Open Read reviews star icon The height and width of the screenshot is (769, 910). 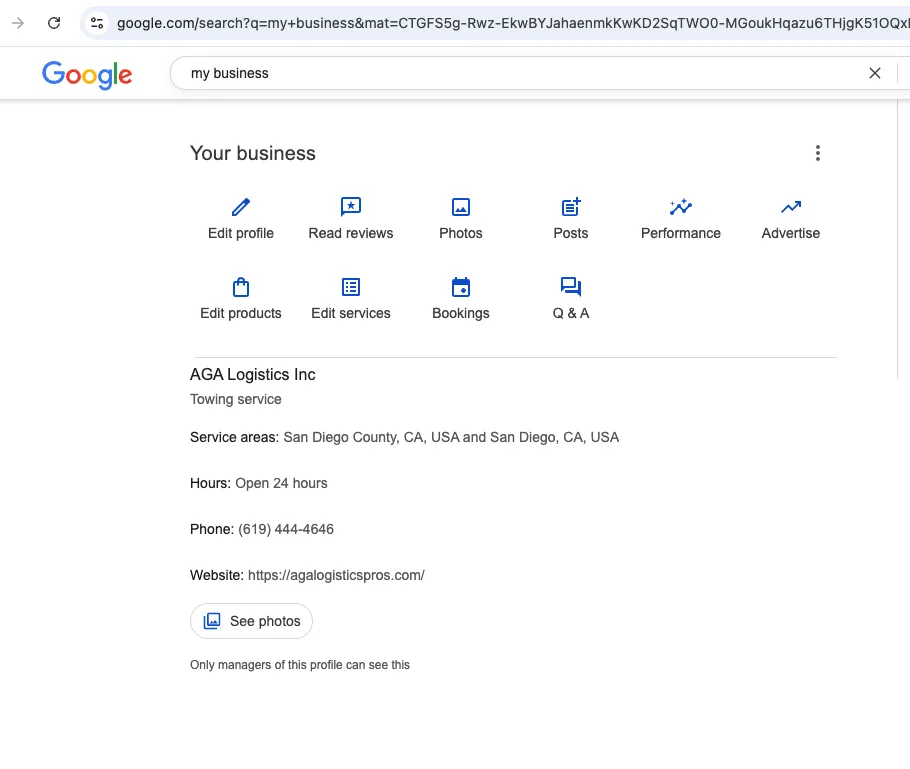(x=351, y=207)
